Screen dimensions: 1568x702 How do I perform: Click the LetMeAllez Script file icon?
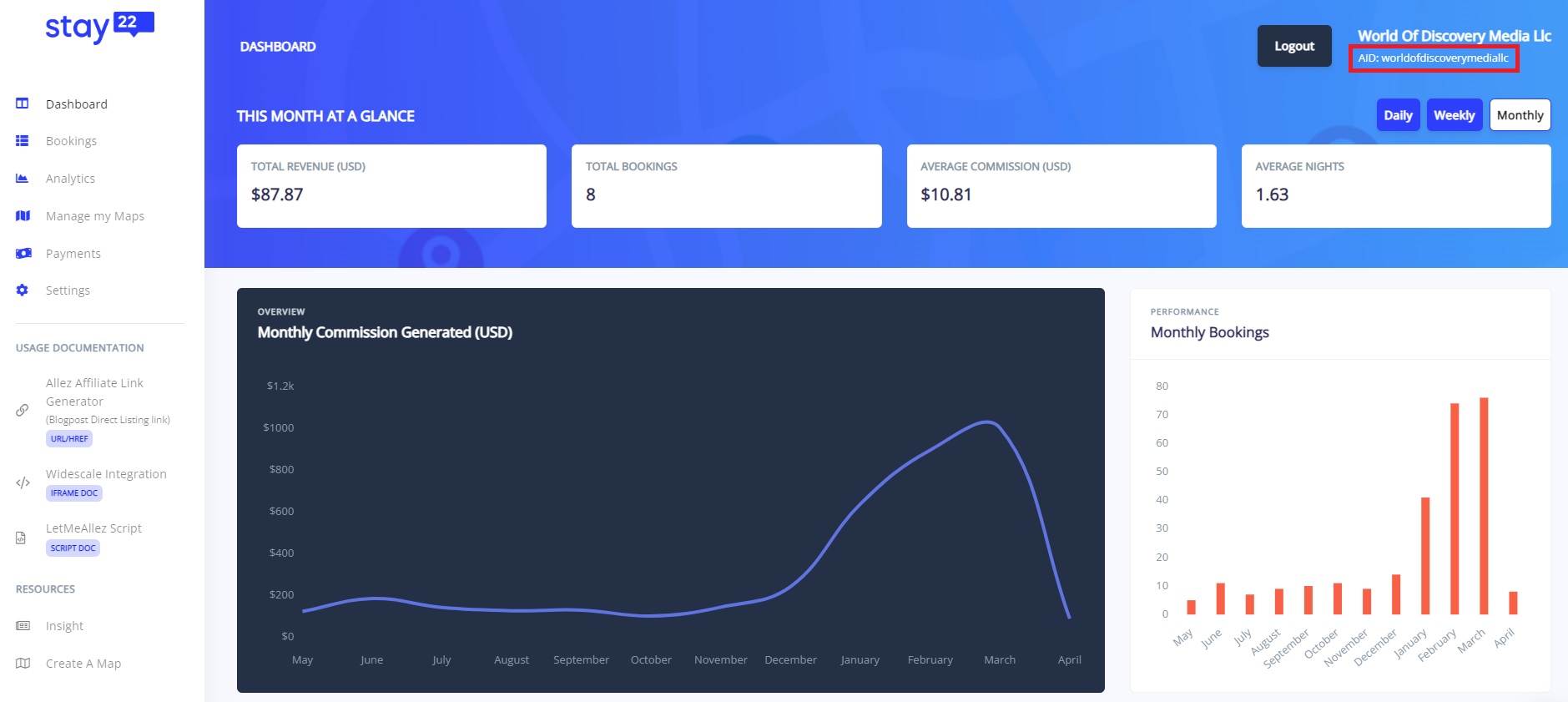pyautogui.click(x=21, y=538)
